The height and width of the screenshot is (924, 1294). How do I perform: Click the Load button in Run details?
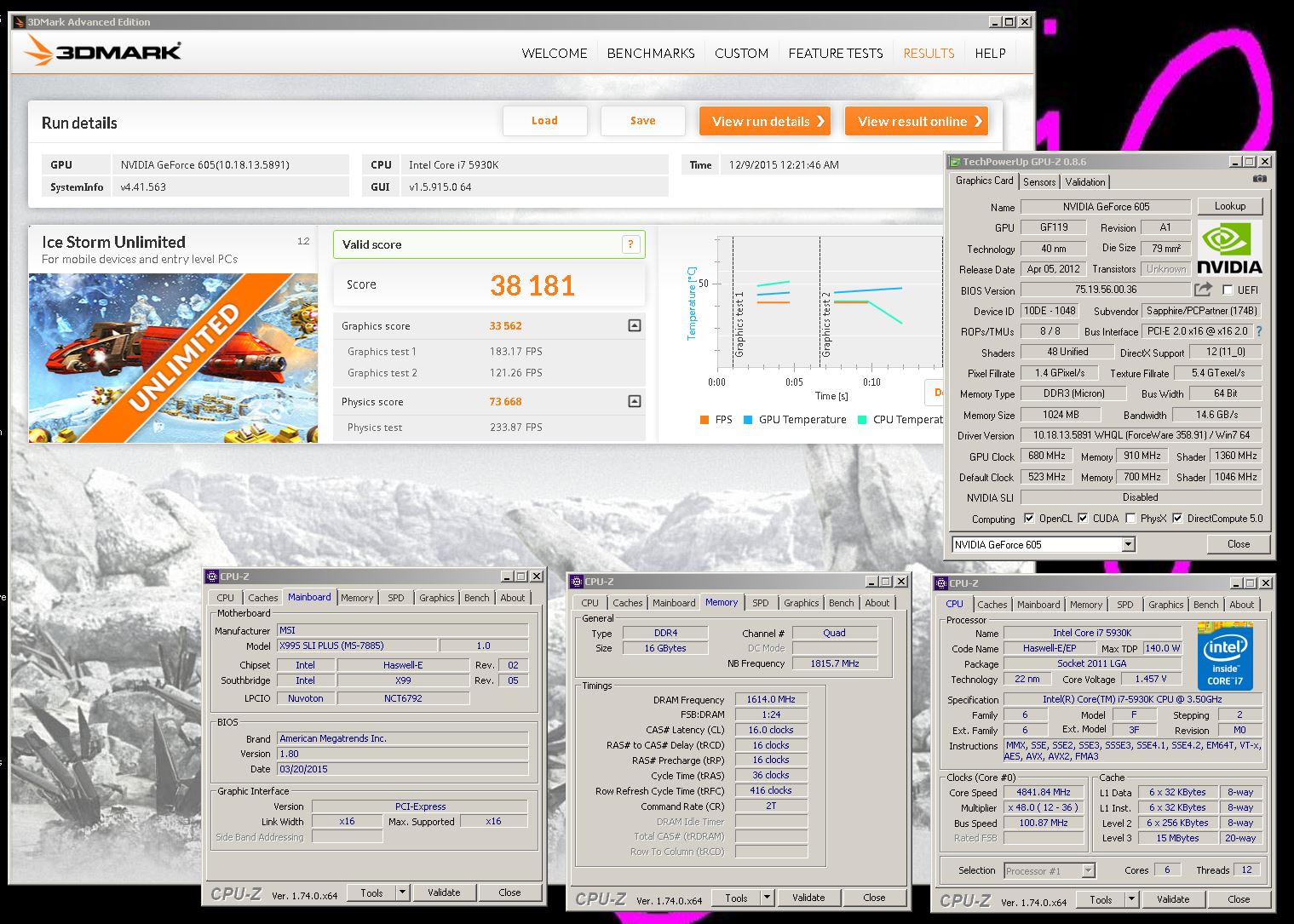[545, 121]
